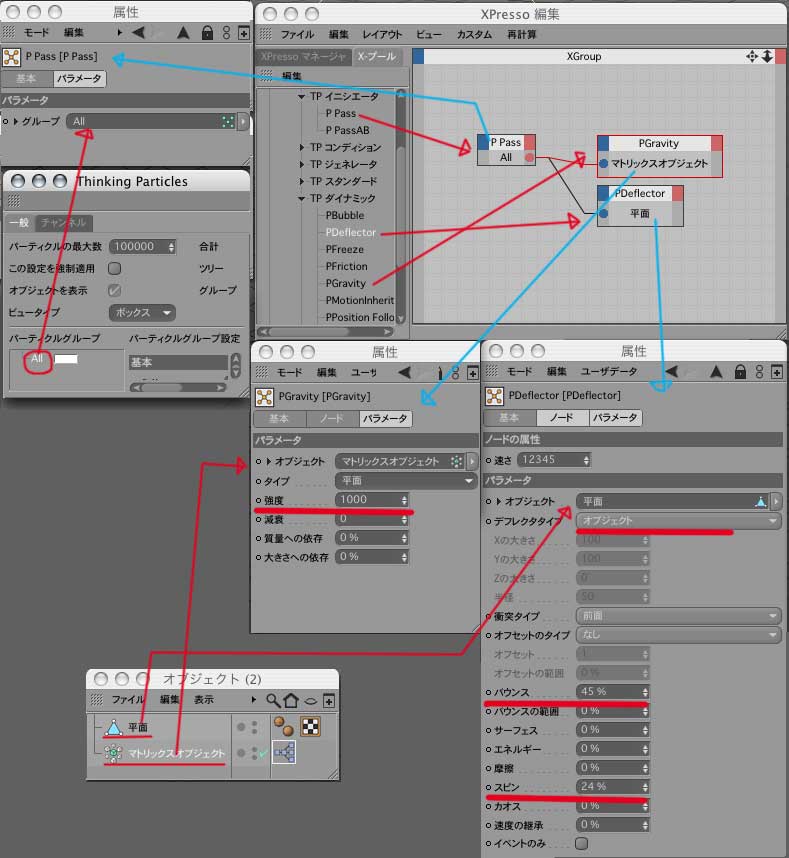Click PGravity node icon in attribute header
Image resolution: width=789 pixels, height=858 pixels.
[x=264, y=397]
